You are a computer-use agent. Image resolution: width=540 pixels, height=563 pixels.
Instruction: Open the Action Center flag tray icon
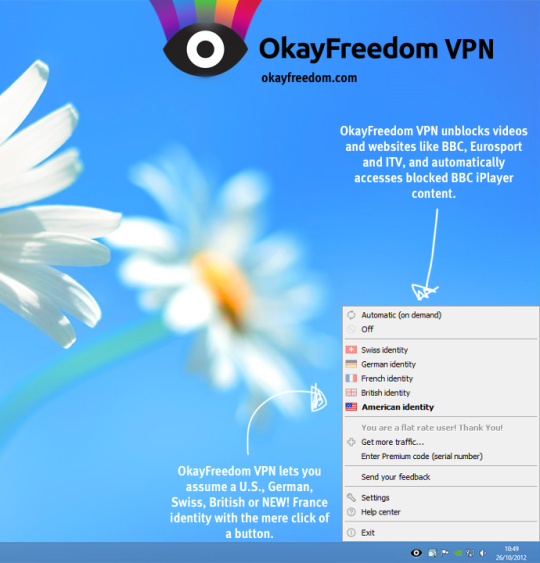point(445,553)
